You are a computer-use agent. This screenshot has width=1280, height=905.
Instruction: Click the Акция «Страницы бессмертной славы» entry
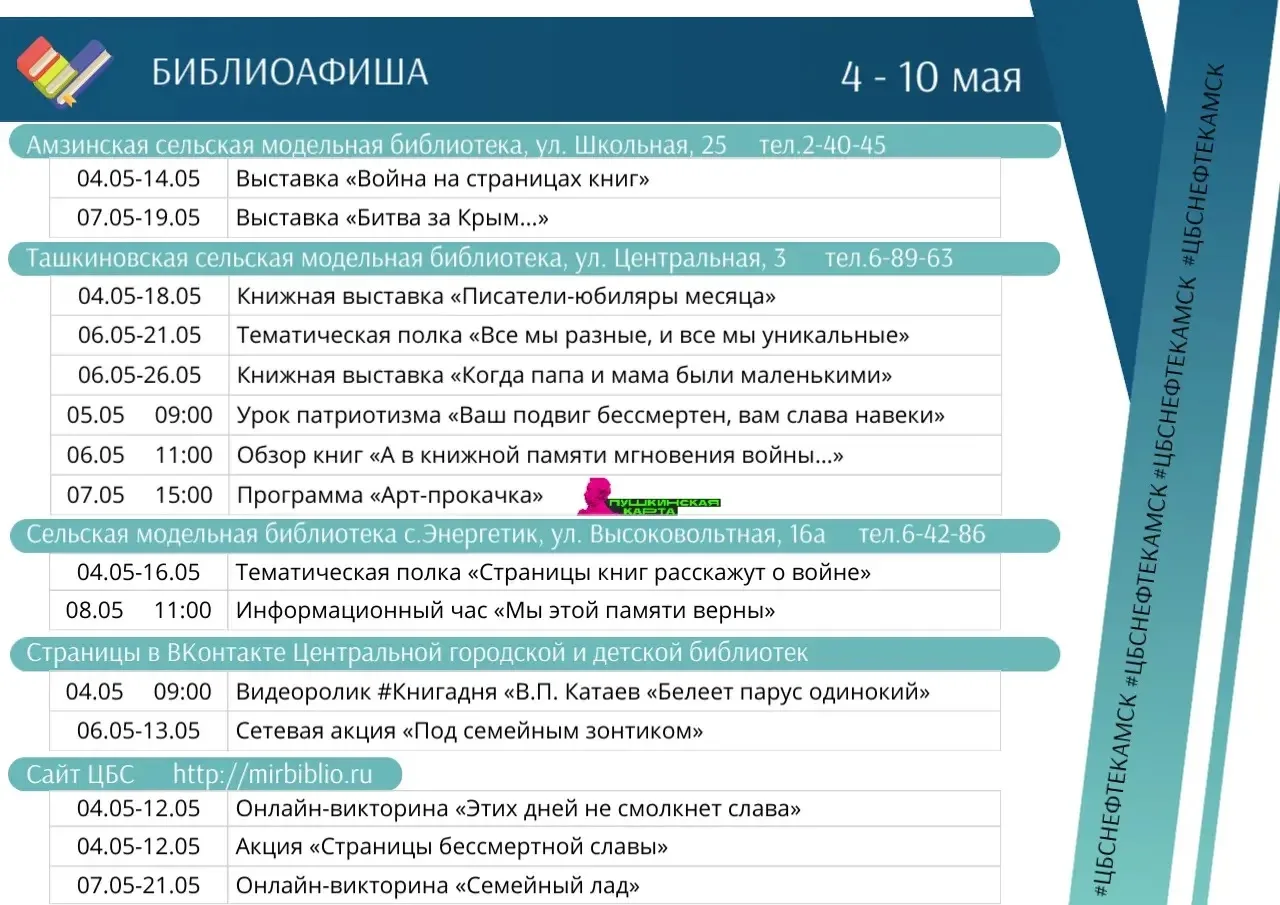click(451, 847)
